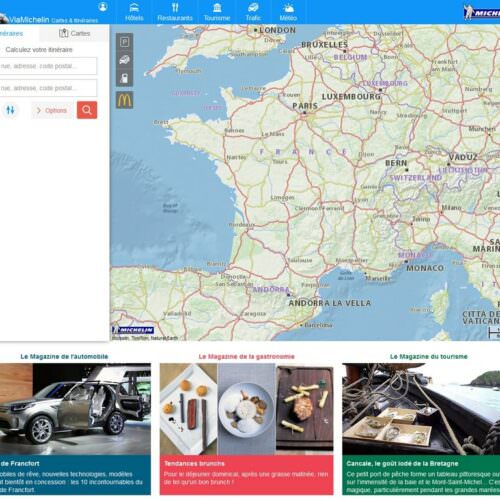Go to the Tourisme section

pos(217,12)
